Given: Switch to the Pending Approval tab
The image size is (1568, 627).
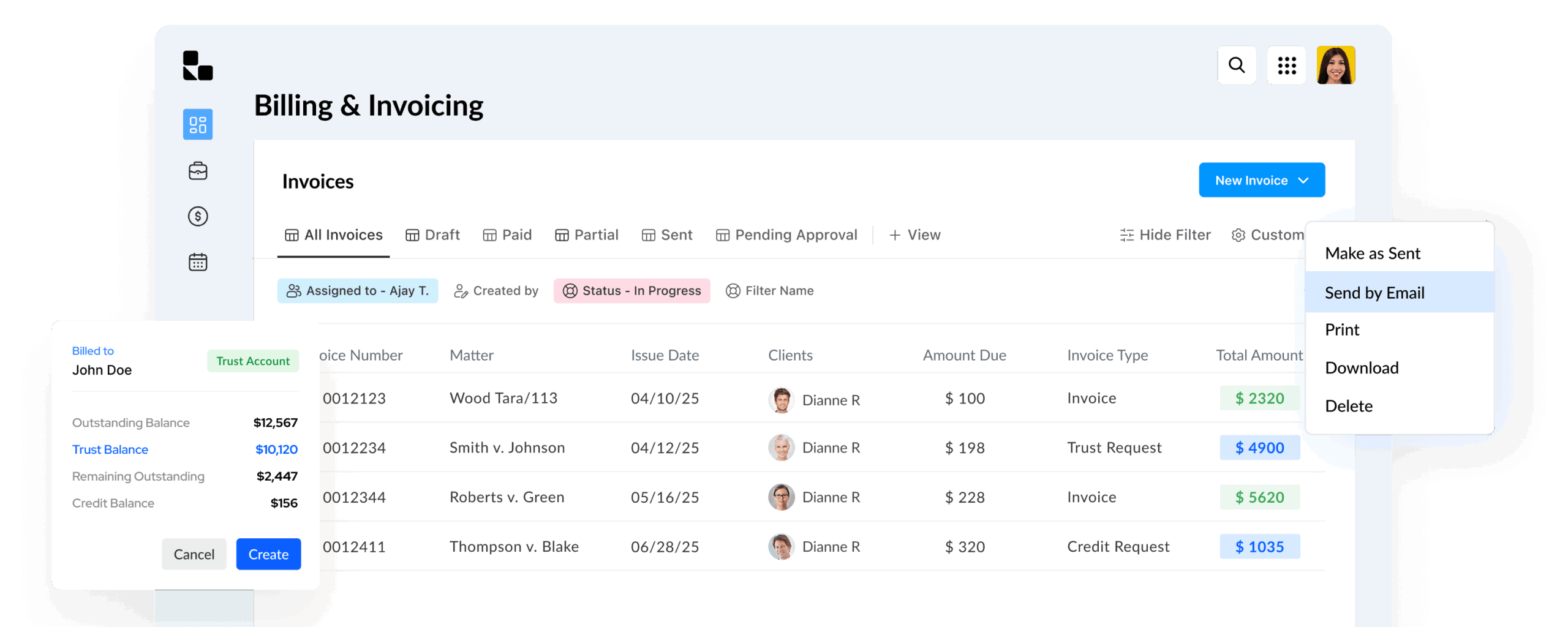Looking at the screenshot, I should [x=786, y=235].
